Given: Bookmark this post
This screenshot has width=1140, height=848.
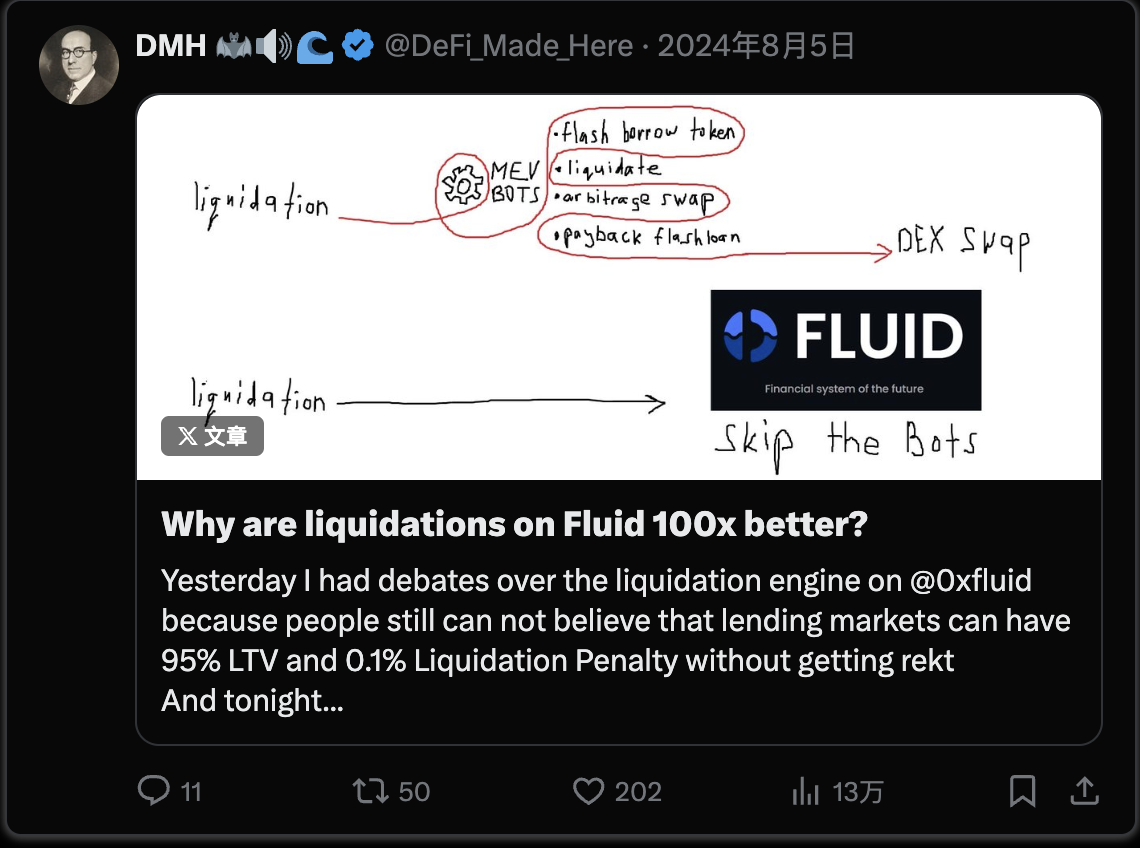Looking at the screenshot, I should click(x=1022, y=792).
